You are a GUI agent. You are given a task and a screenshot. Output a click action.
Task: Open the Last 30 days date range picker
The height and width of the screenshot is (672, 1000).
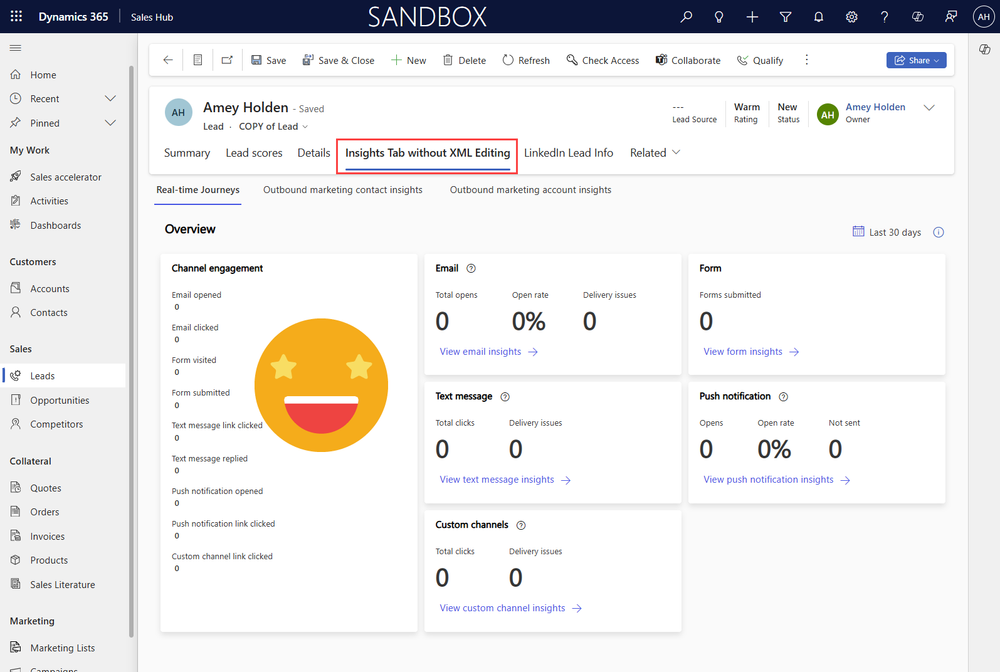coord(887,232)
